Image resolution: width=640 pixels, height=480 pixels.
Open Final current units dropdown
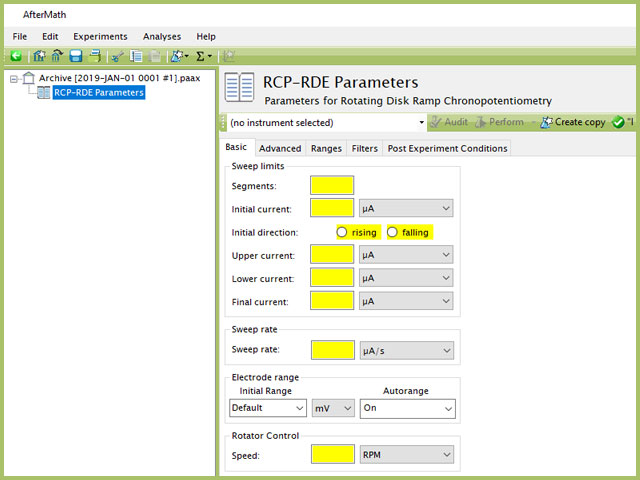click(x=406, y=301)
